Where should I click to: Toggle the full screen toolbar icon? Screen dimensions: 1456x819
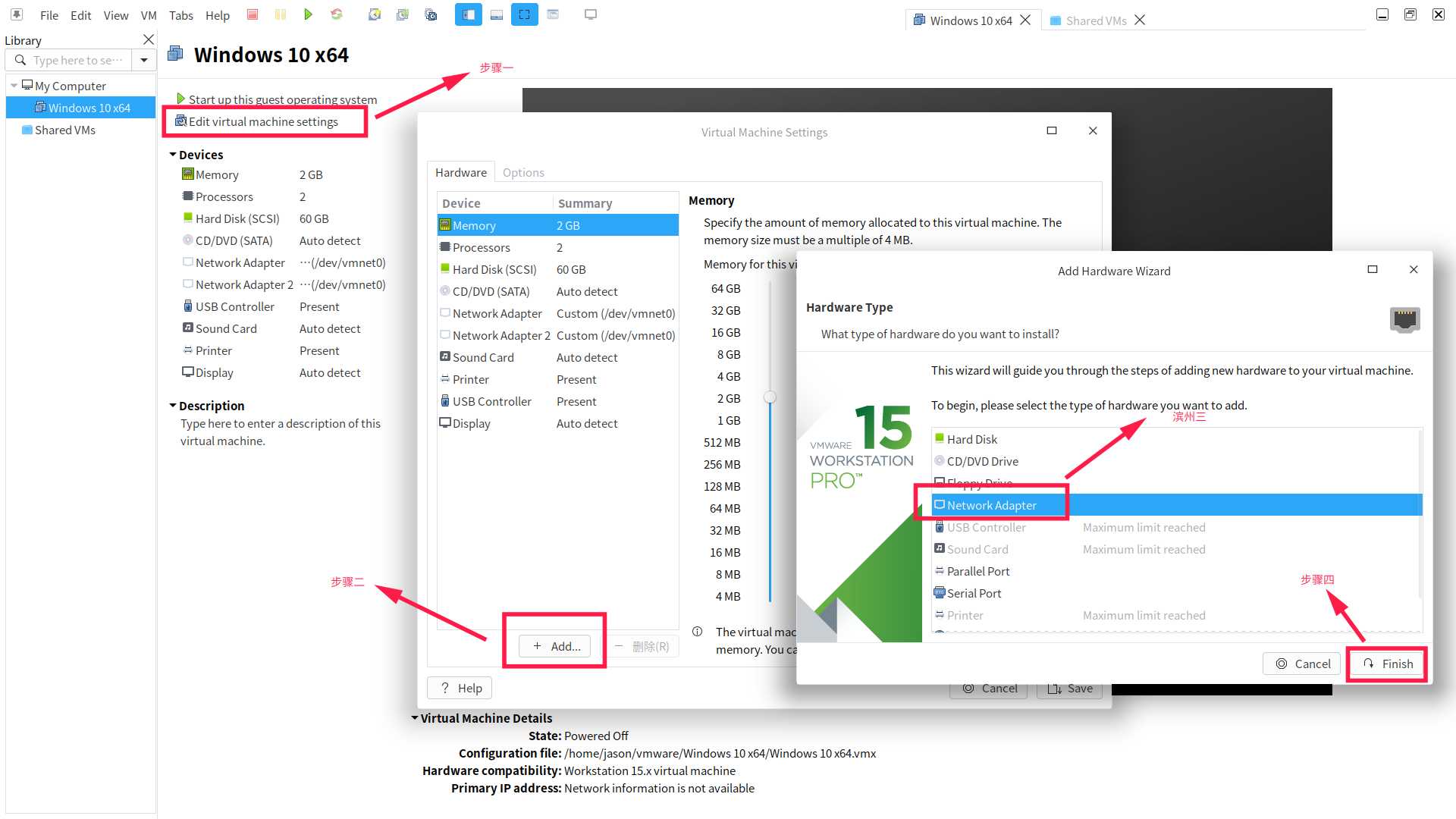point(525,14)
